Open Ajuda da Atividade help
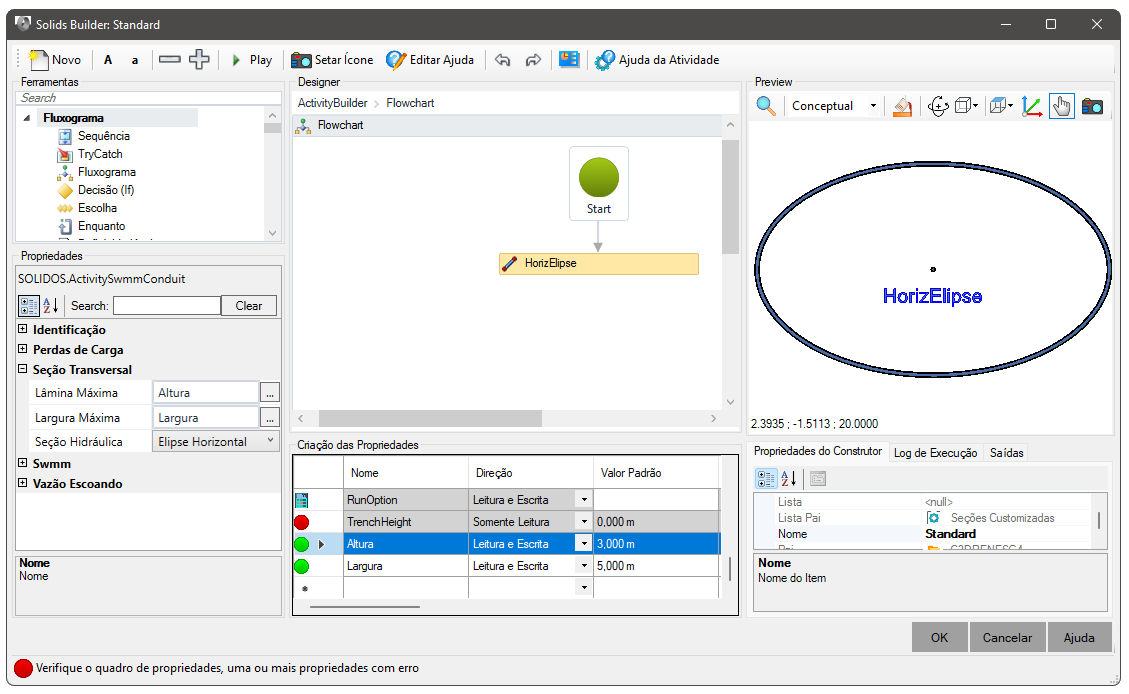The image size is (1129, 694). tap(657, 60)
